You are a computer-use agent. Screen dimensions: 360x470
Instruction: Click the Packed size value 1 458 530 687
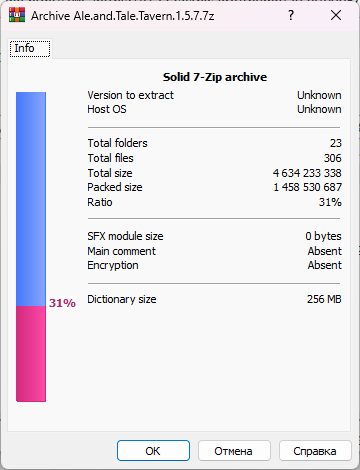pos(307,187)
